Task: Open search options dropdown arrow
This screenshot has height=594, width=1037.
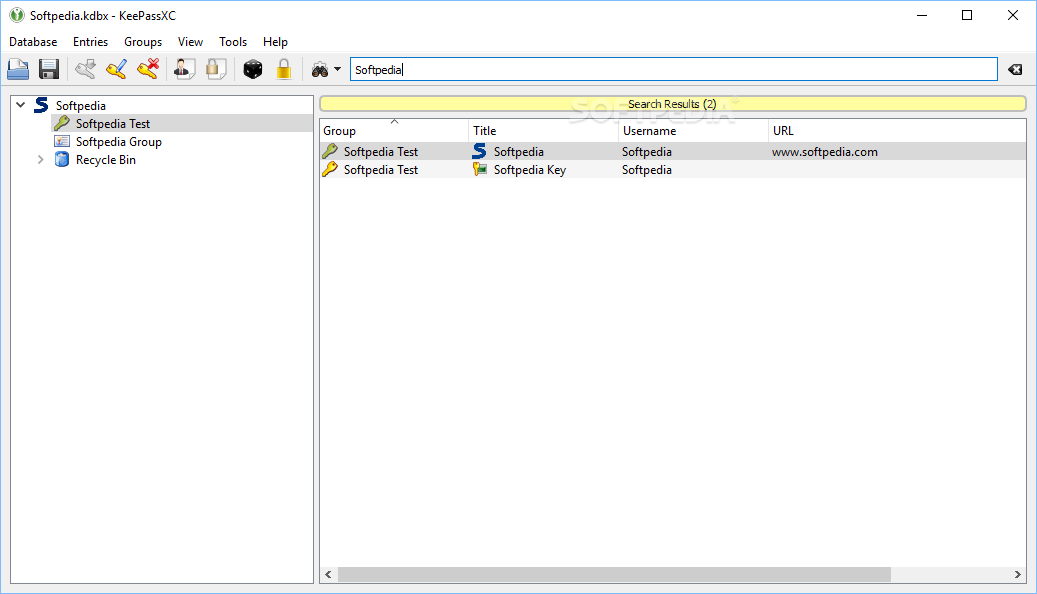Action: click(x=337, y=69)
